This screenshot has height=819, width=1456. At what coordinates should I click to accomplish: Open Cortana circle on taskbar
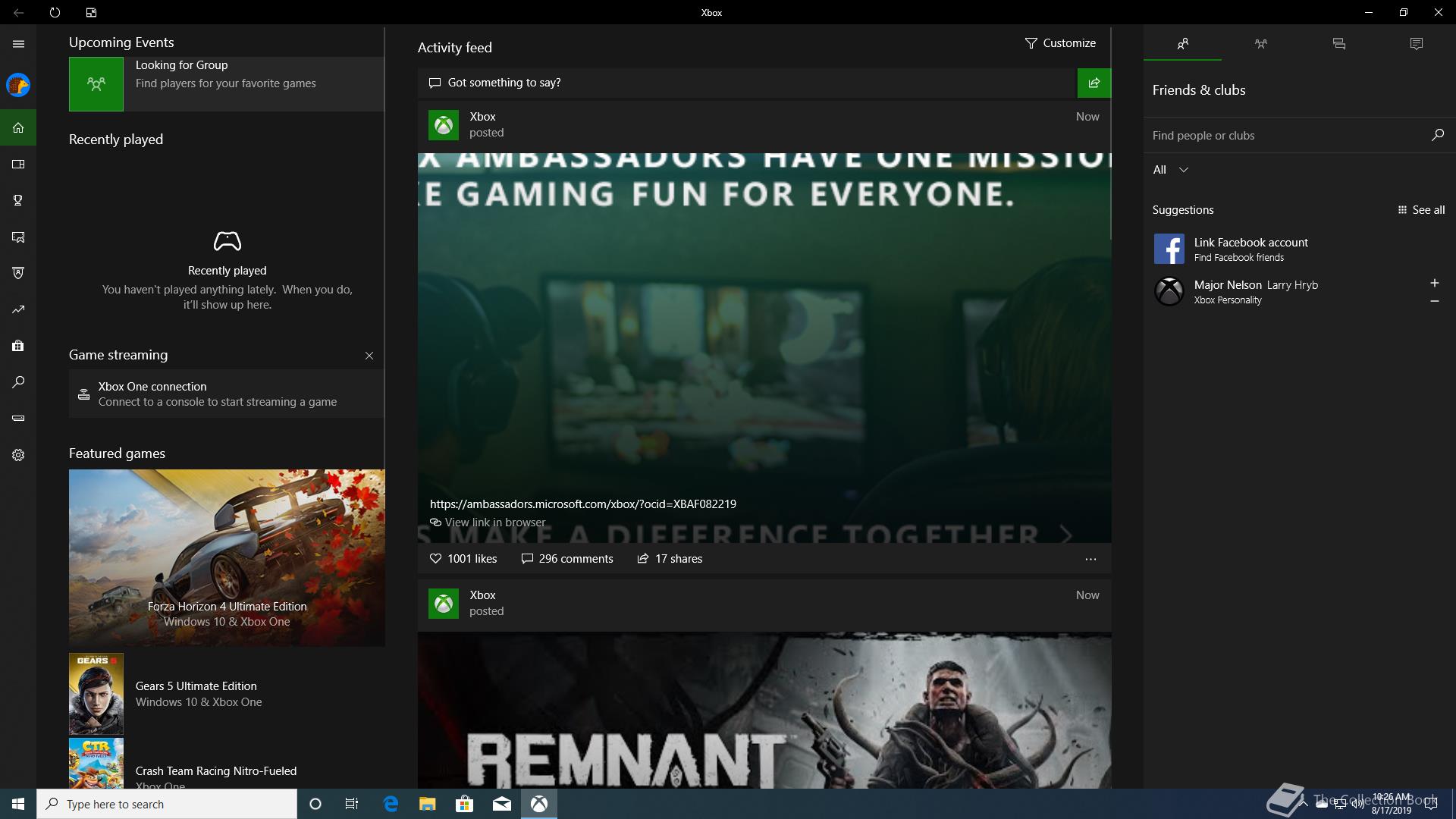tap(315, 804)
